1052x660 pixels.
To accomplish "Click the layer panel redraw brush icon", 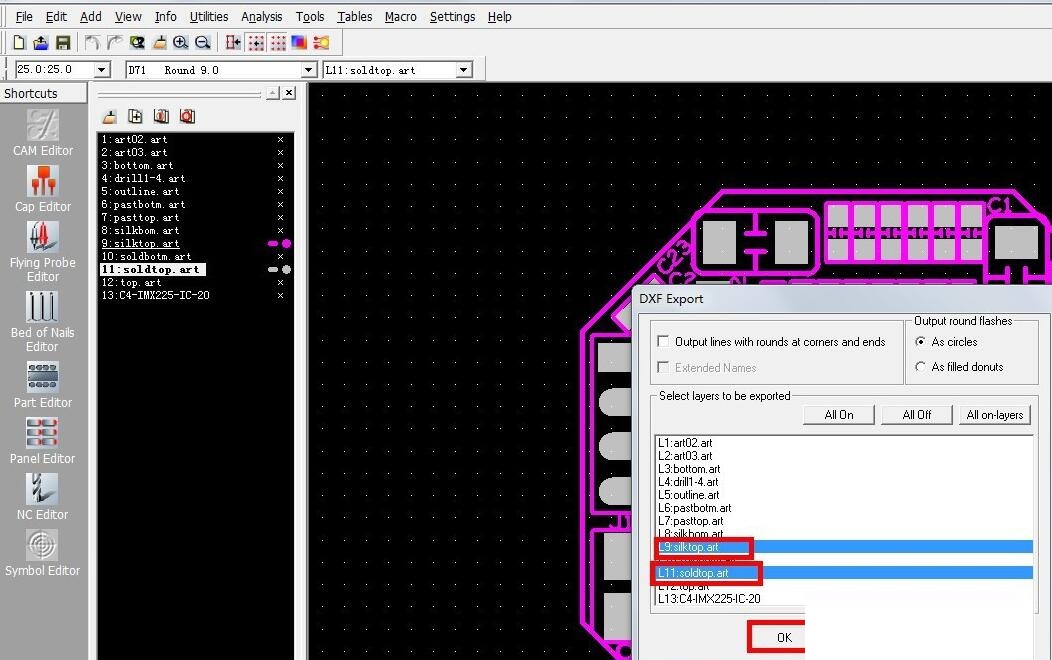I will (109, 117).
